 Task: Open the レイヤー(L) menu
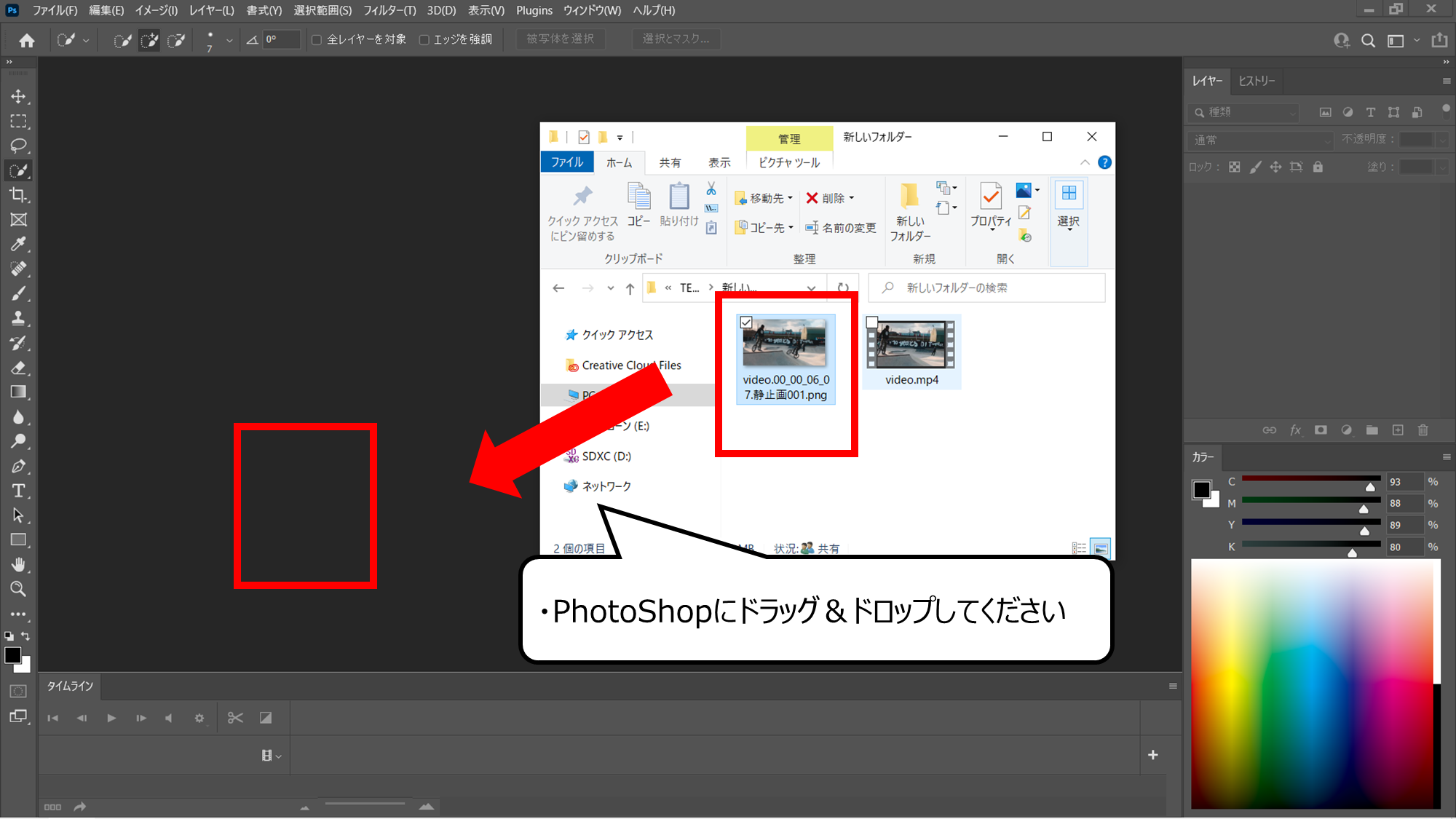coord(211,10)
